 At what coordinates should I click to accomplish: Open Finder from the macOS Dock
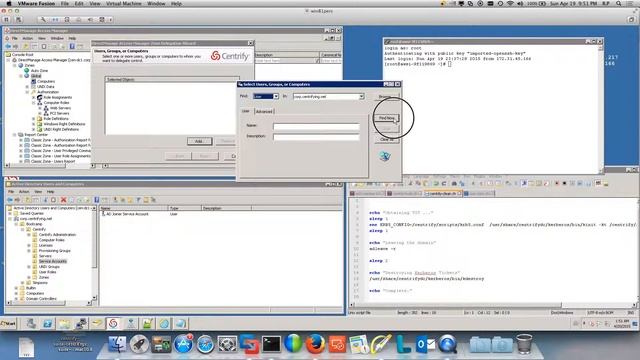tap(118, 344)
